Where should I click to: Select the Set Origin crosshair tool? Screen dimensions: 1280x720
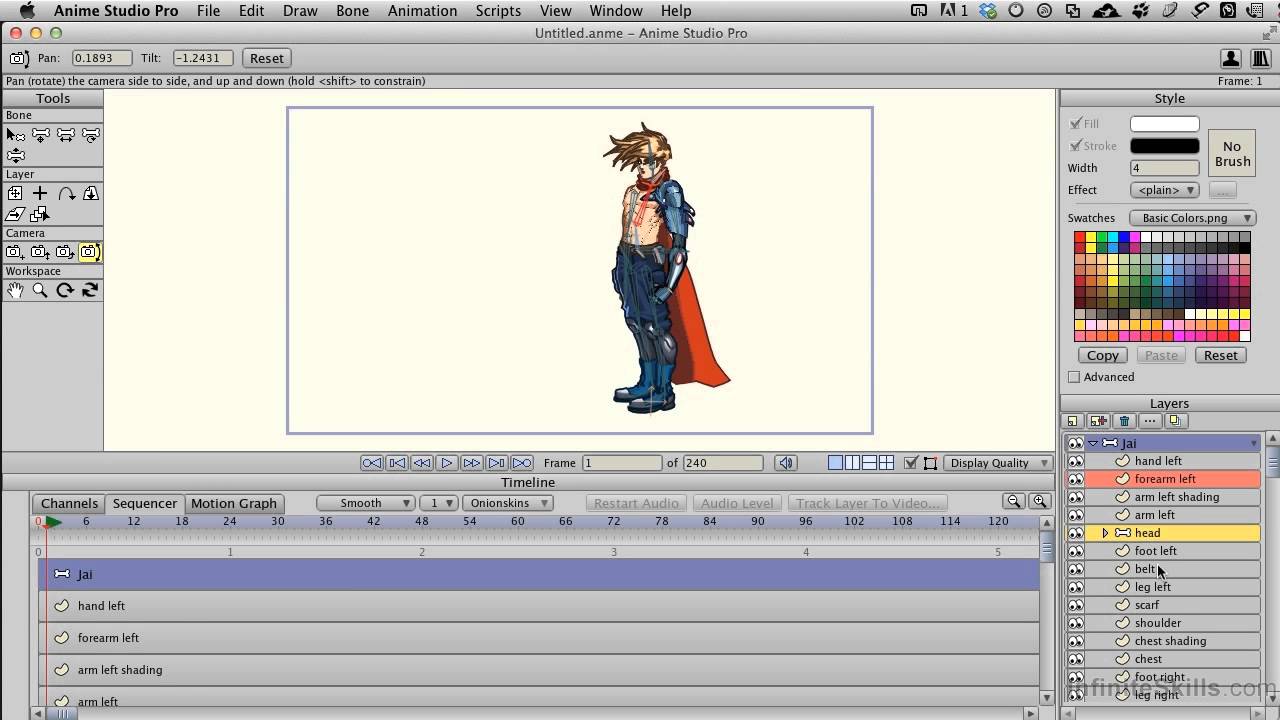(40, 193)
